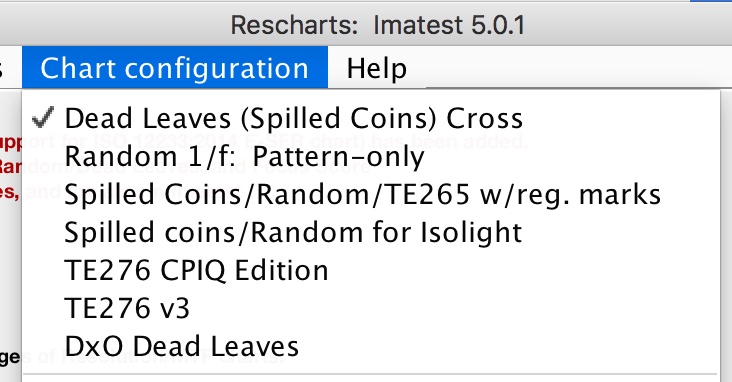Click the checkmark beside Dead Leaves Cross
The height and width of the screenshot is (382, 732).
43,118
